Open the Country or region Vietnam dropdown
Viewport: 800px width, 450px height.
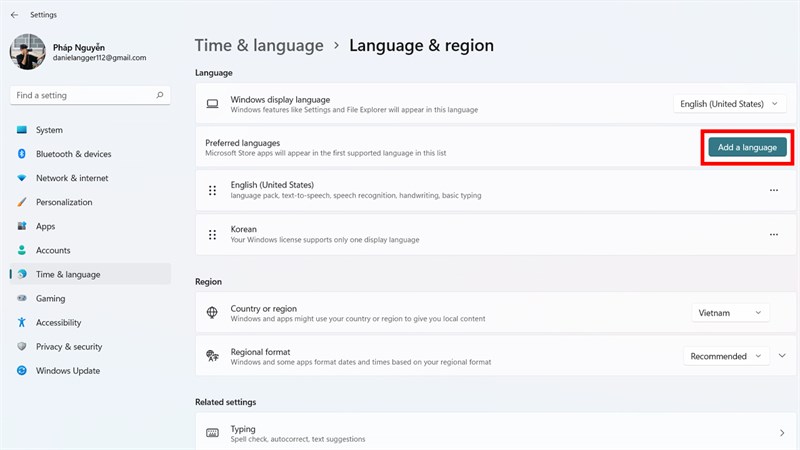point(730,313)
